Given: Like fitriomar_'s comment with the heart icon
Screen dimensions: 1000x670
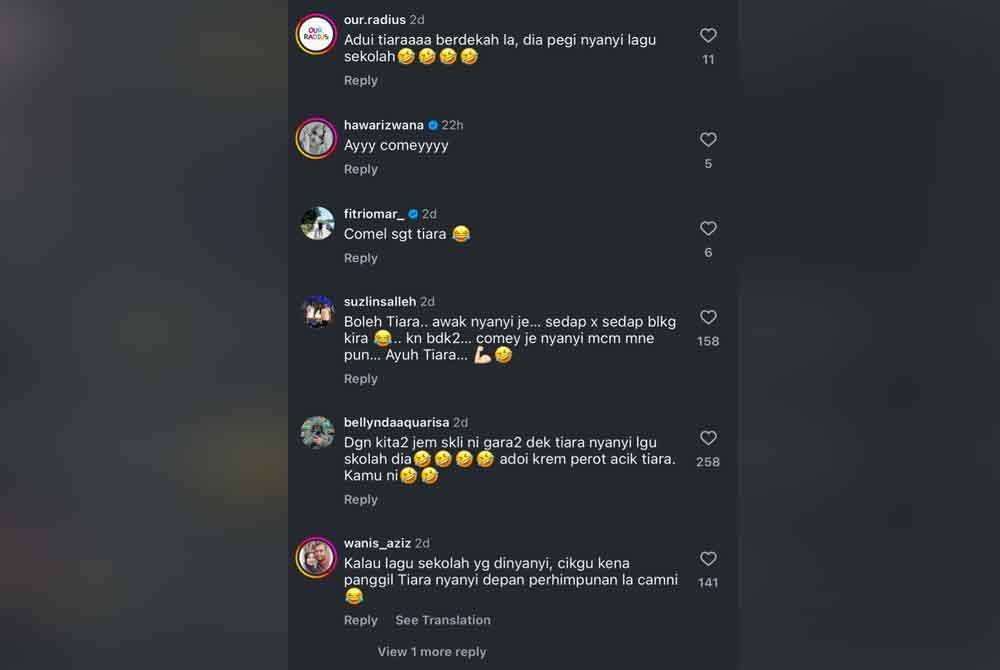Looking at the screenshot, I should [708, 228].
